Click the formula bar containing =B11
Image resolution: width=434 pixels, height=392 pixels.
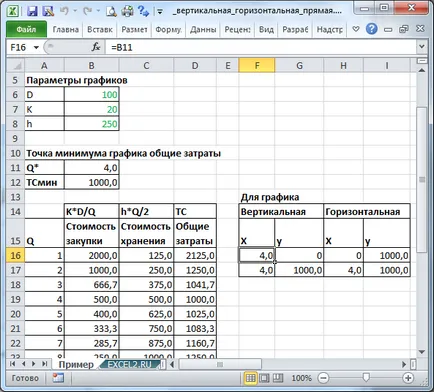pos(260,48)
